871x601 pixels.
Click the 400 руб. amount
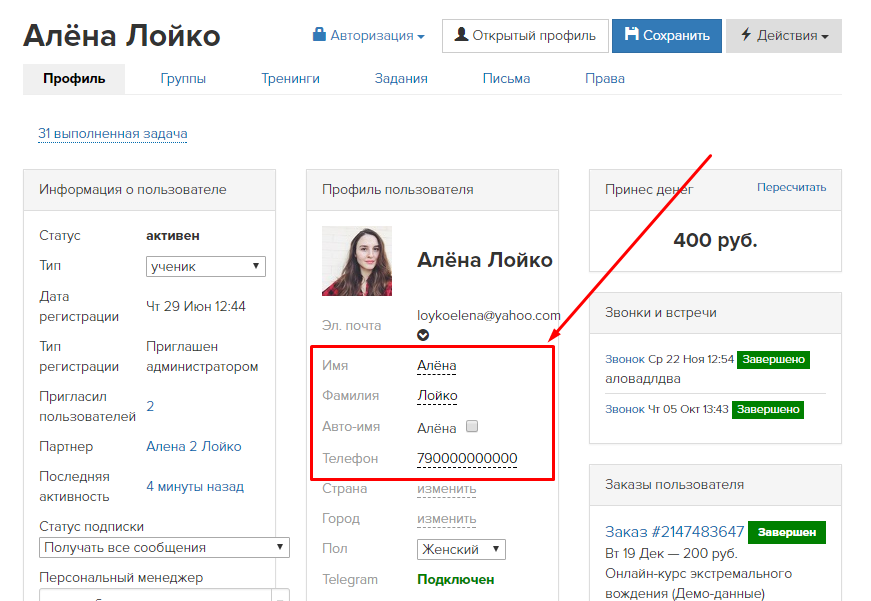click(x=715, y=240)
